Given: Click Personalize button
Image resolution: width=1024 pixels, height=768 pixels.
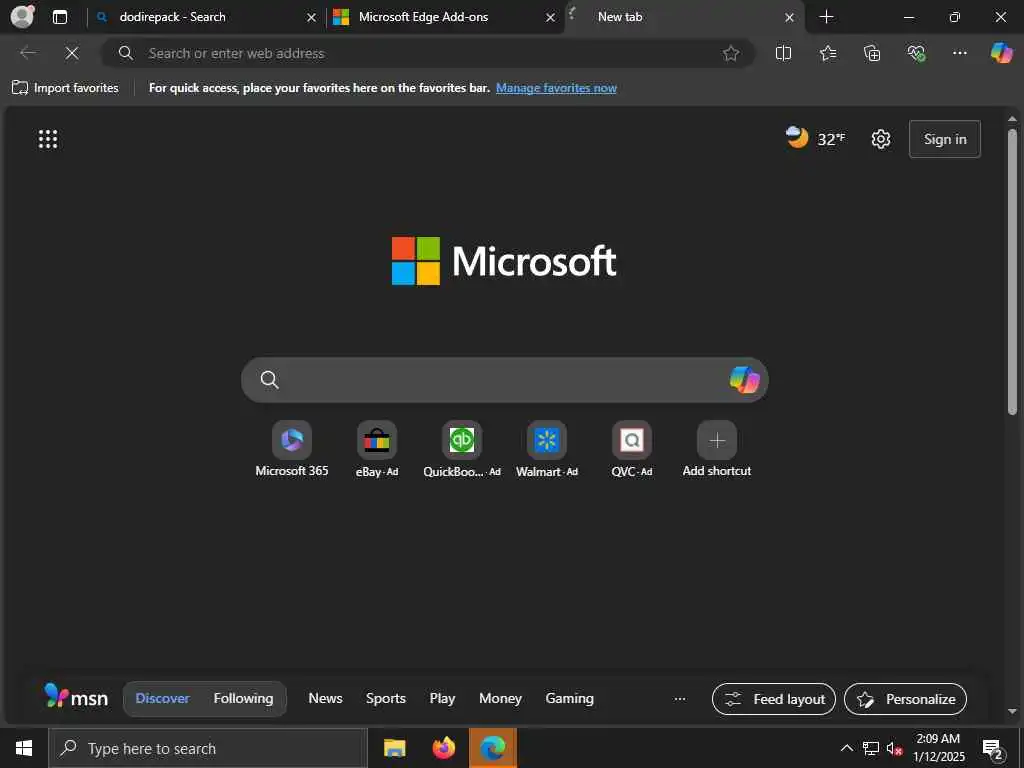Looking at the screenshot, I should (x=905, y=699).
